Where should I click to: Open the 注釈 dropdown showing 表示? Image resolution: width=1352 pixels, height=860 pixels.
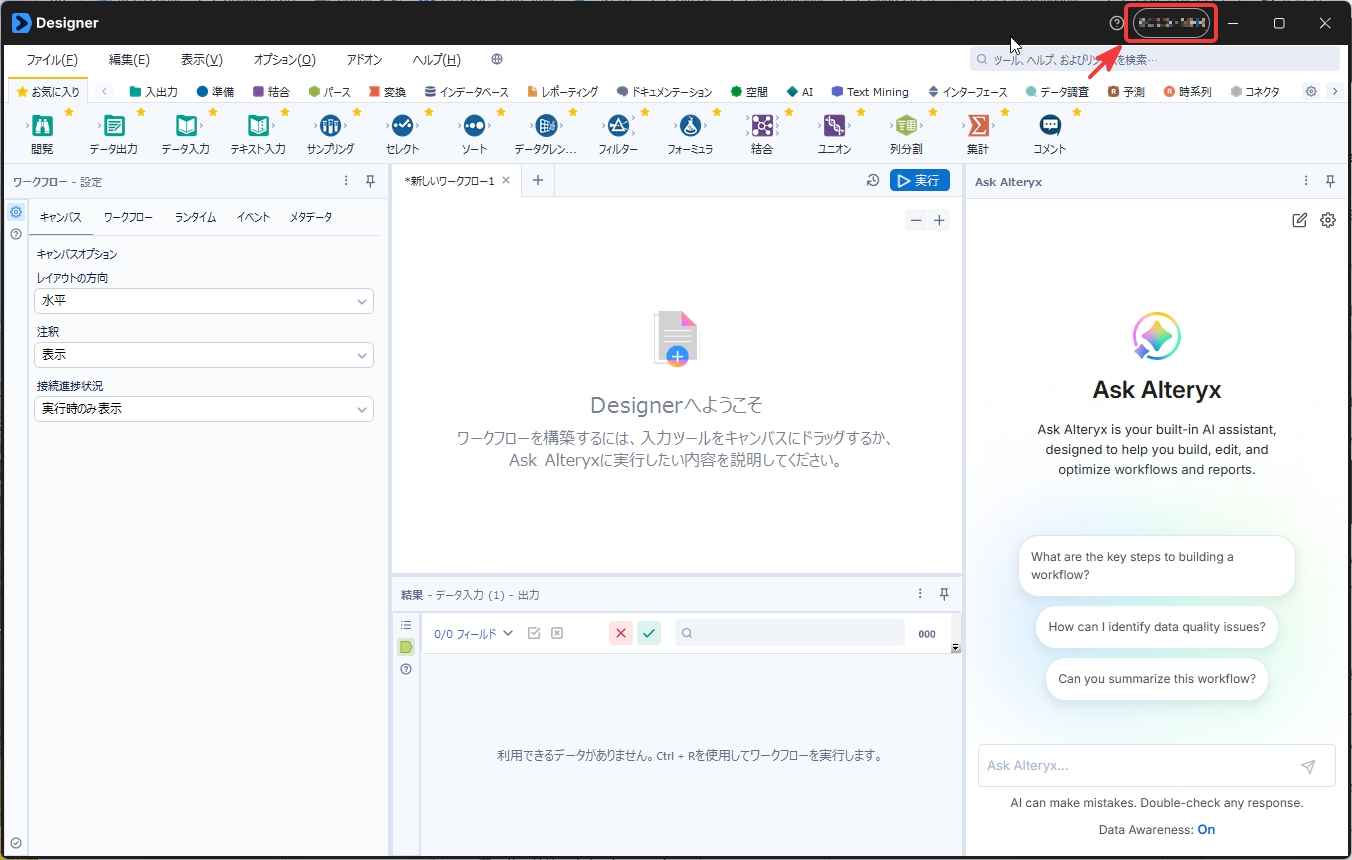(204, 355)
